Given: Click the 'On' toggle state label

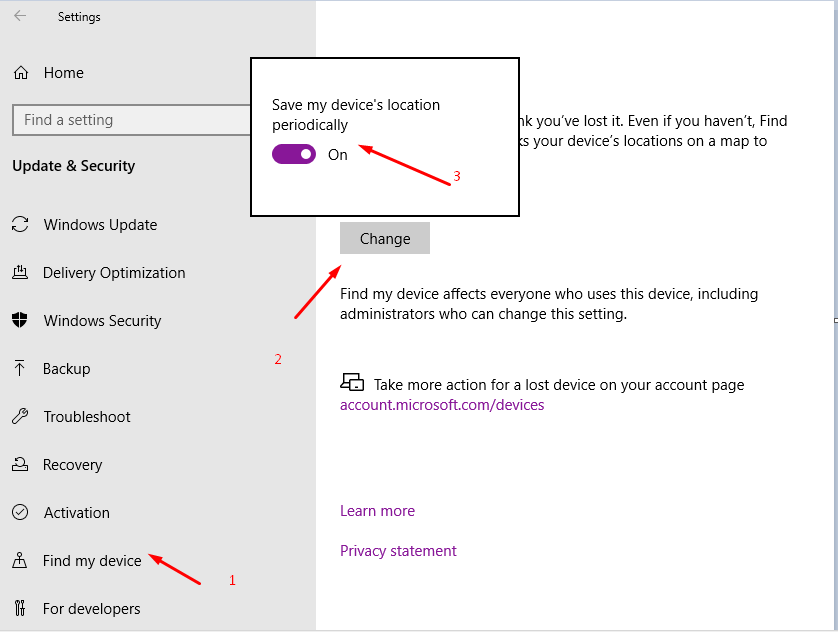Looking at the screenshot, I should click(x=338, y=155).
